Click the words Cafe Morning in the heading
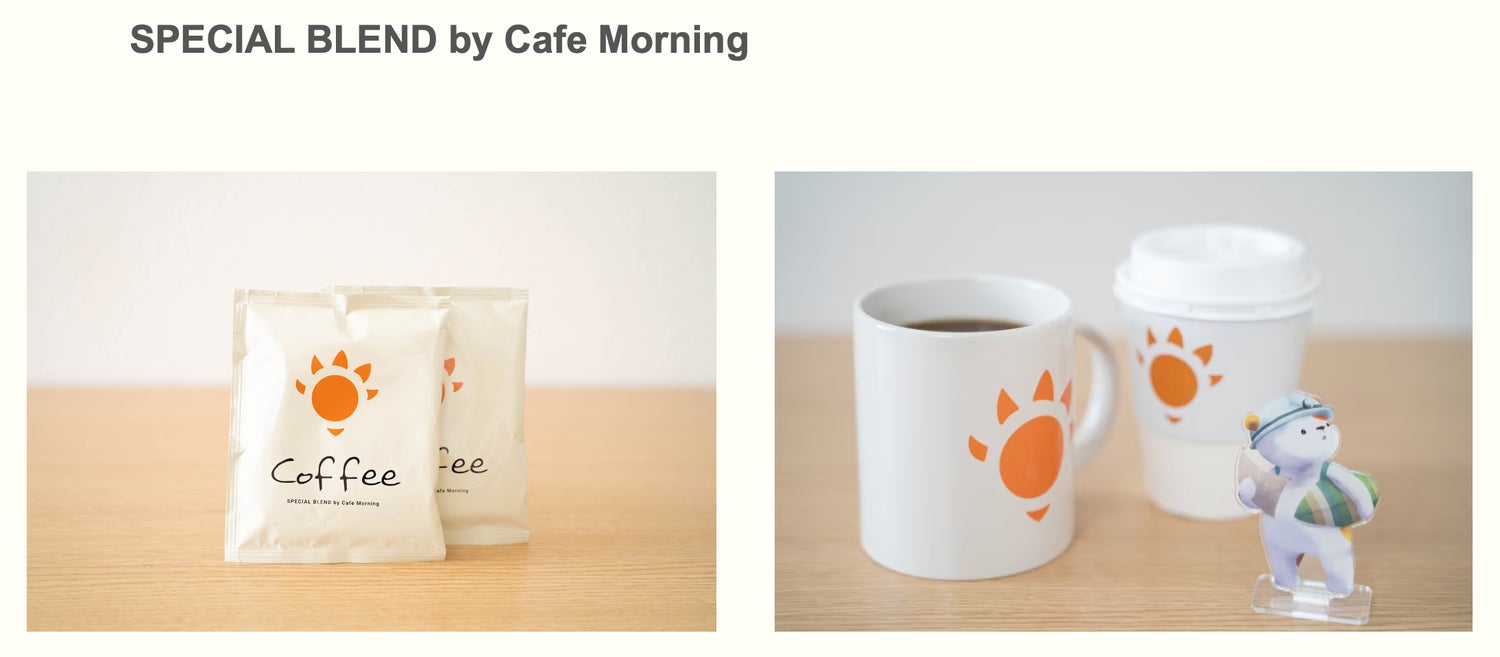The image size is (1500, 657). click(626, 40)
